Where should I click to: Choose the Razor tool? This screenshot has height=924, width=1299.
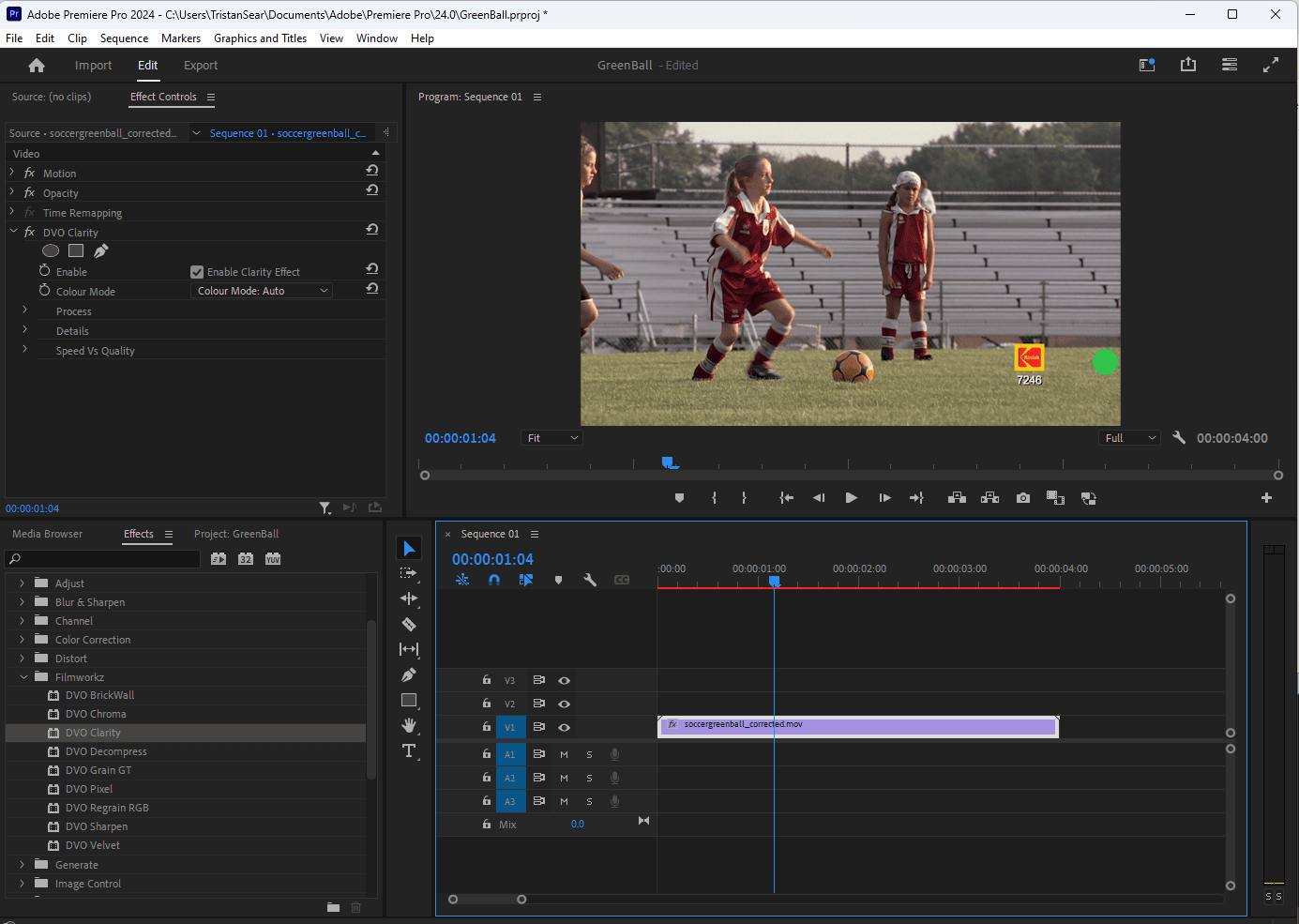pos(408,624)
